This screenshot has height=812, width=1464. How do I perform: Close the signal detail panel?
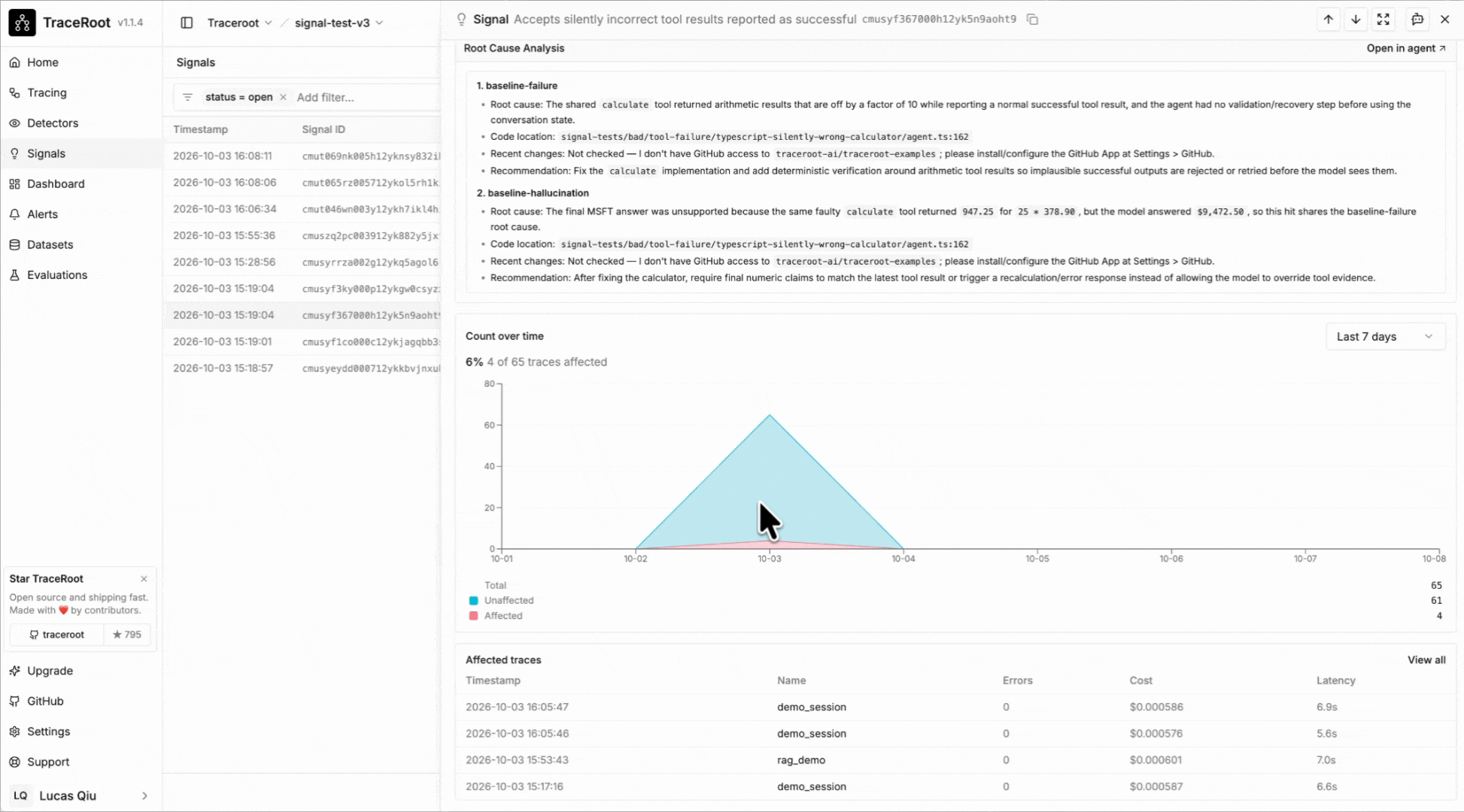[x=1444, y=20]
